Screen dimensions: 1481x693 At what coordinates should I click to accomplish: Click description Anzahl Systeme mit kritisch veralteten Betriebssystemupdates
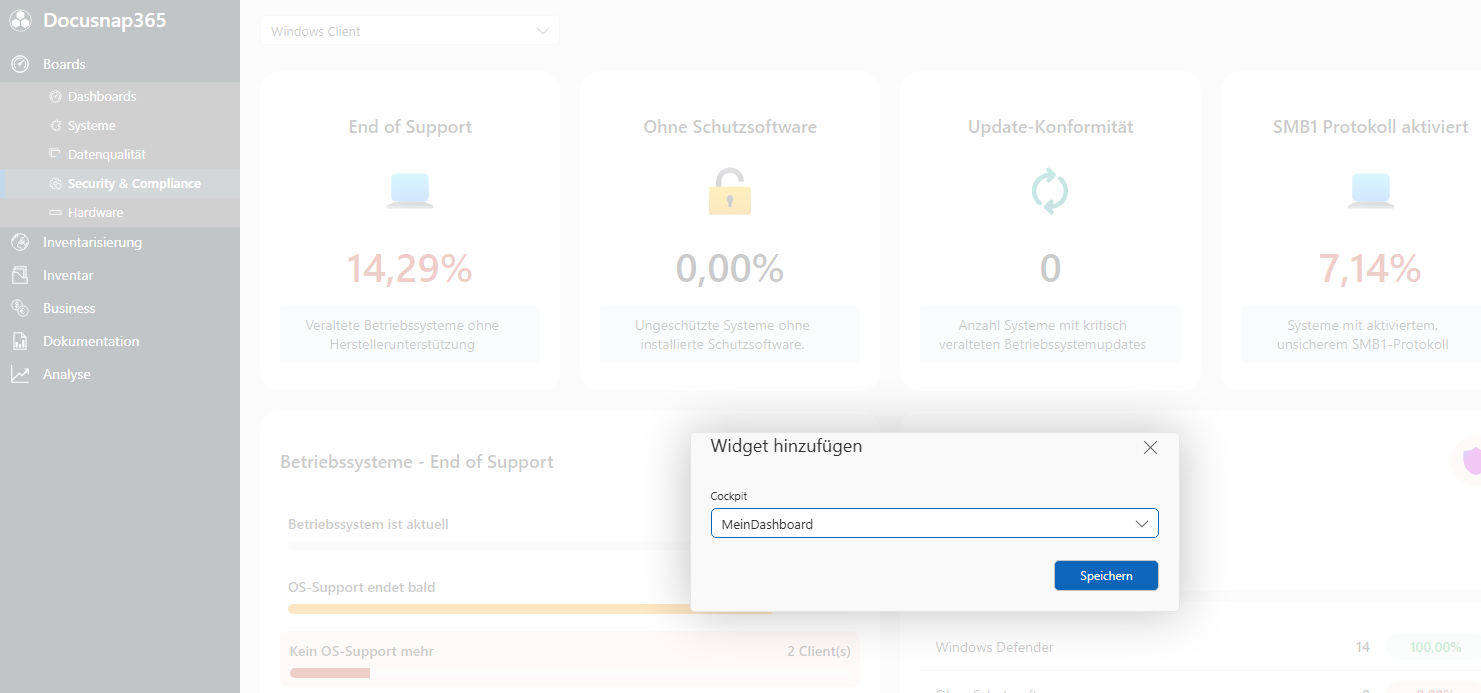1043,335
